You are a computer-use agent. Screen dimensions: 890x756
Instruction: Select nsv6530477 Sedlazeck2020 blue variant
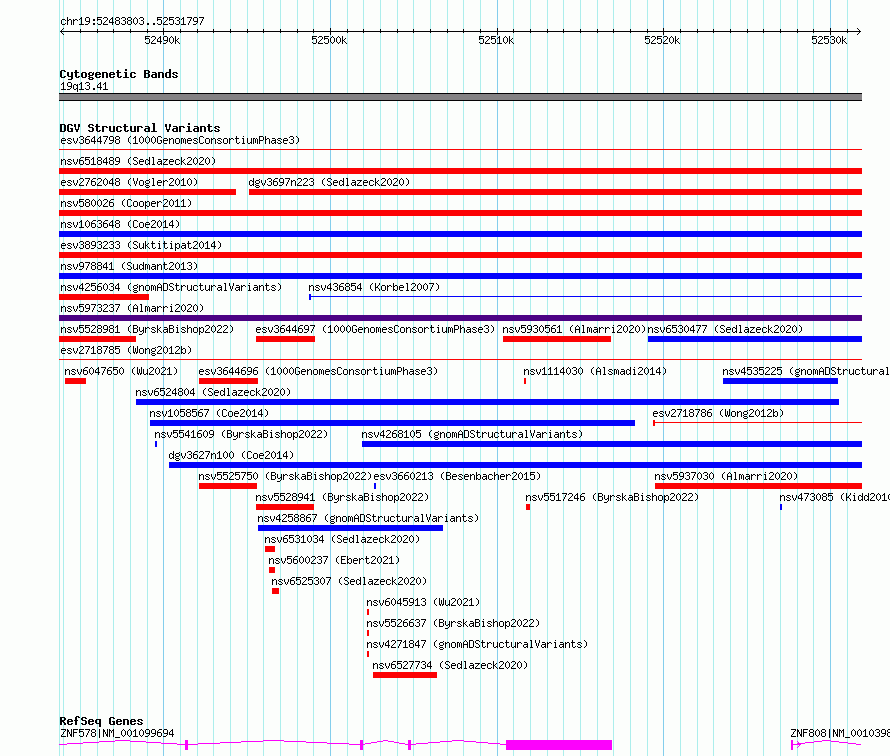click(755, 339)
